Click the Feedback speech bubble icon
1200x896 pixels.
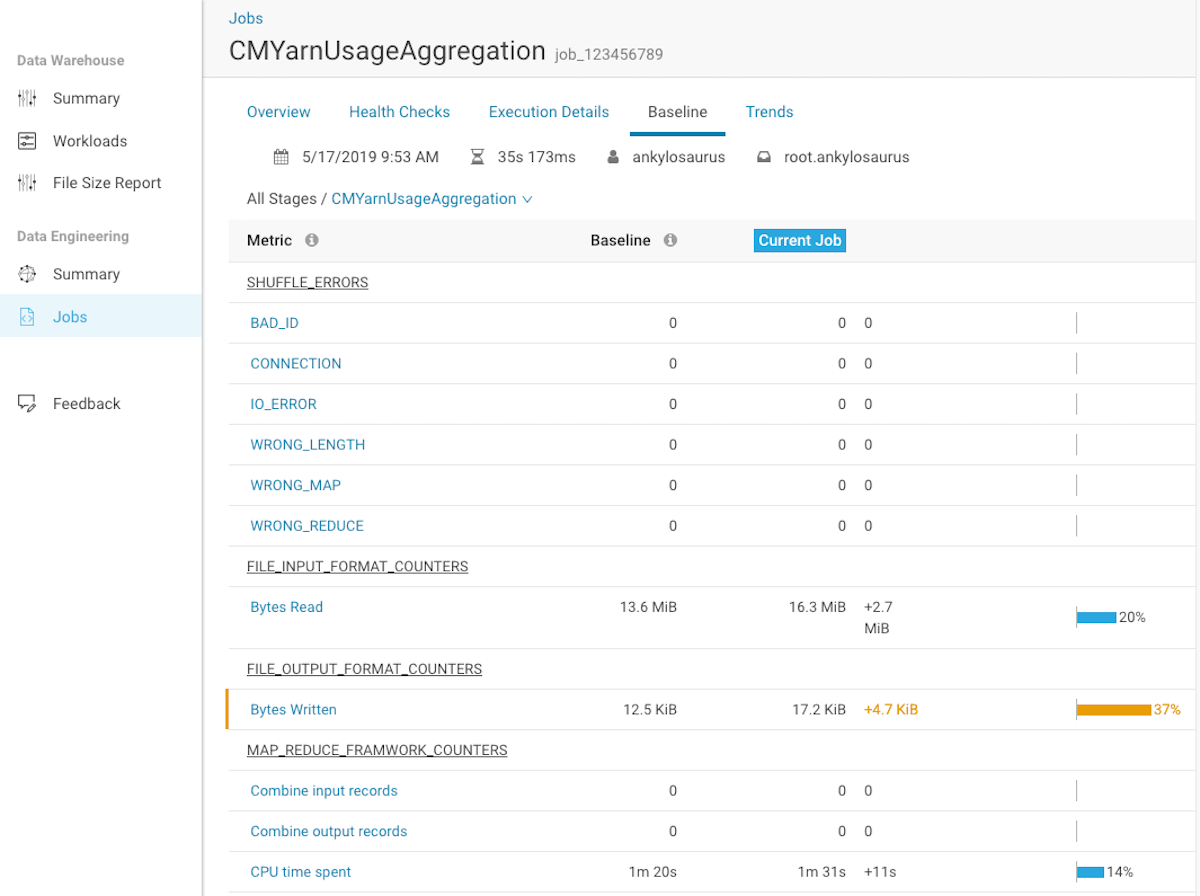(x=28, y=403)
